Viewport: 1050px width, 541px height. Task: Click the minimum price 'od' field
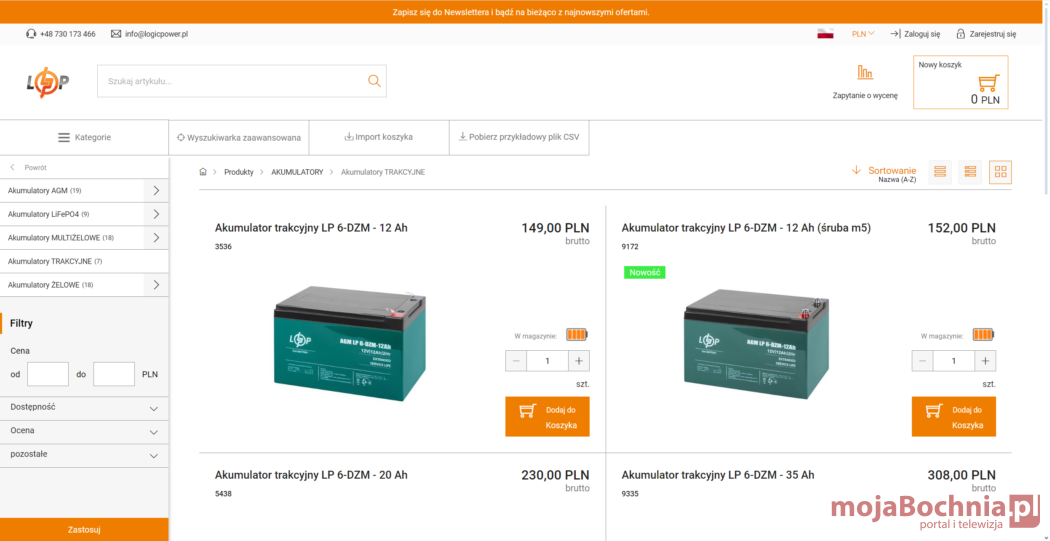click(x=48, y=374)
